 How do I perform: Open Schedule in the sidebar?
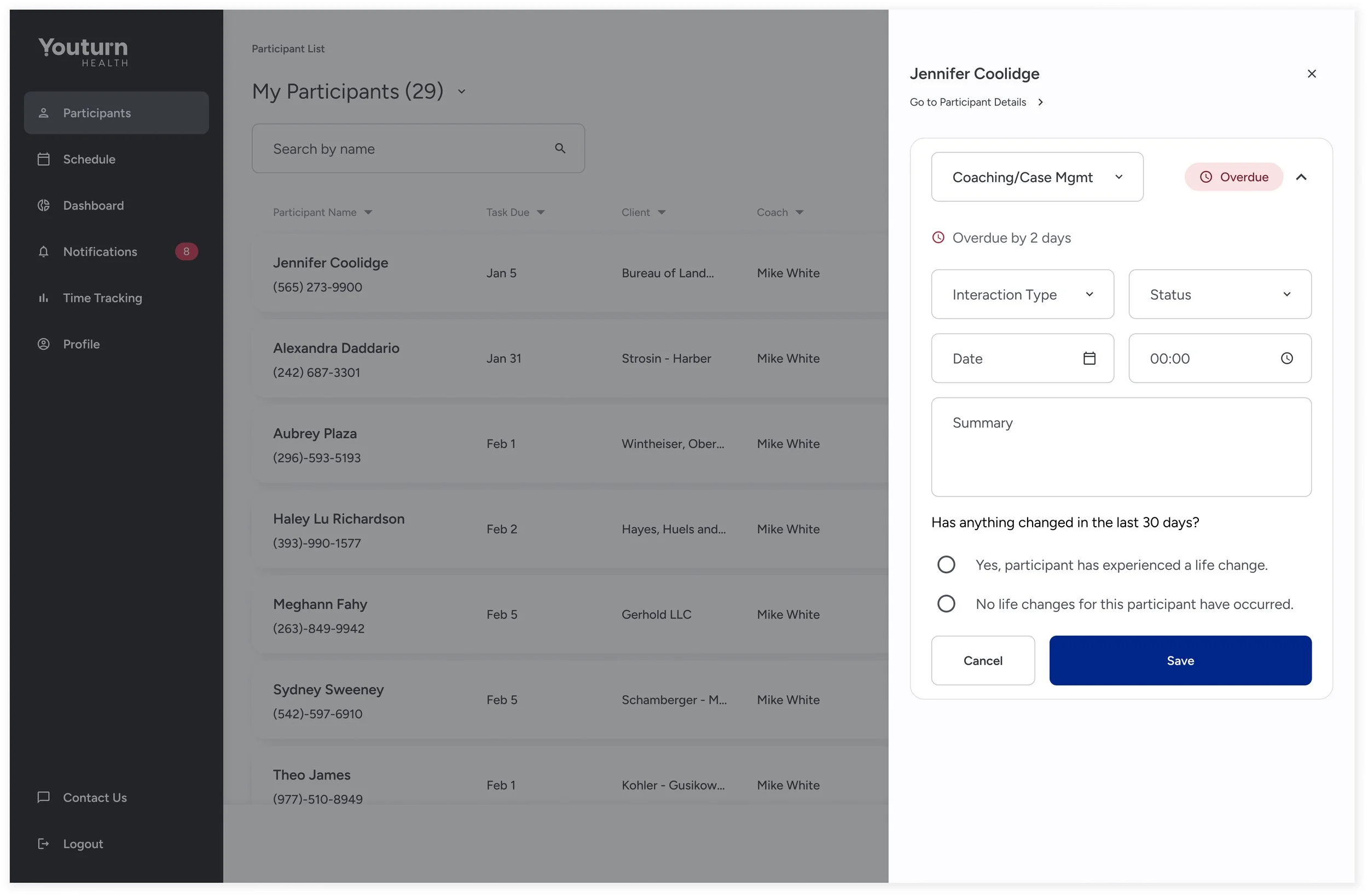coord(89,159)
